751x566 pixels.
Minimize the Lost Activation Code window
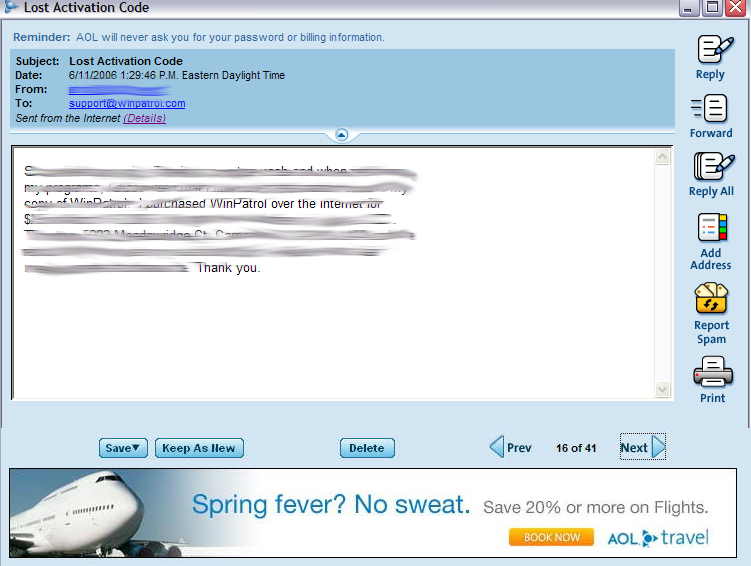pos(688,8)
